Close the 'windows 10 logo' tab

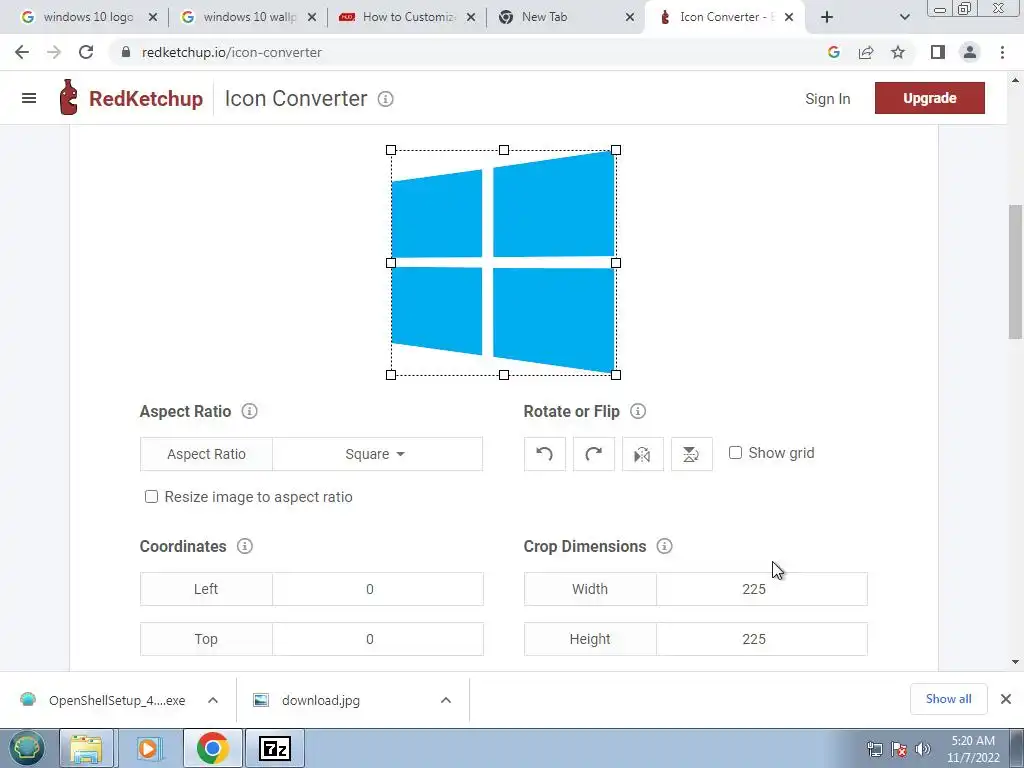(x=153, y=17)
